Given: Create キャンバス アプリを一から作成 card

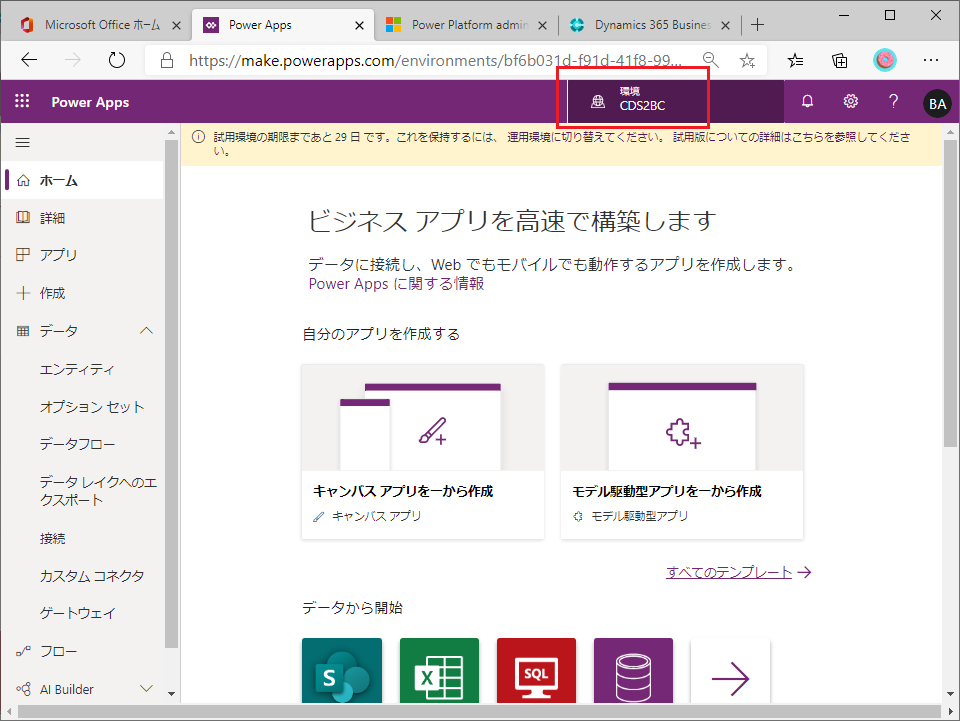Looking at the screenshot, I should [x=422, y=452].
